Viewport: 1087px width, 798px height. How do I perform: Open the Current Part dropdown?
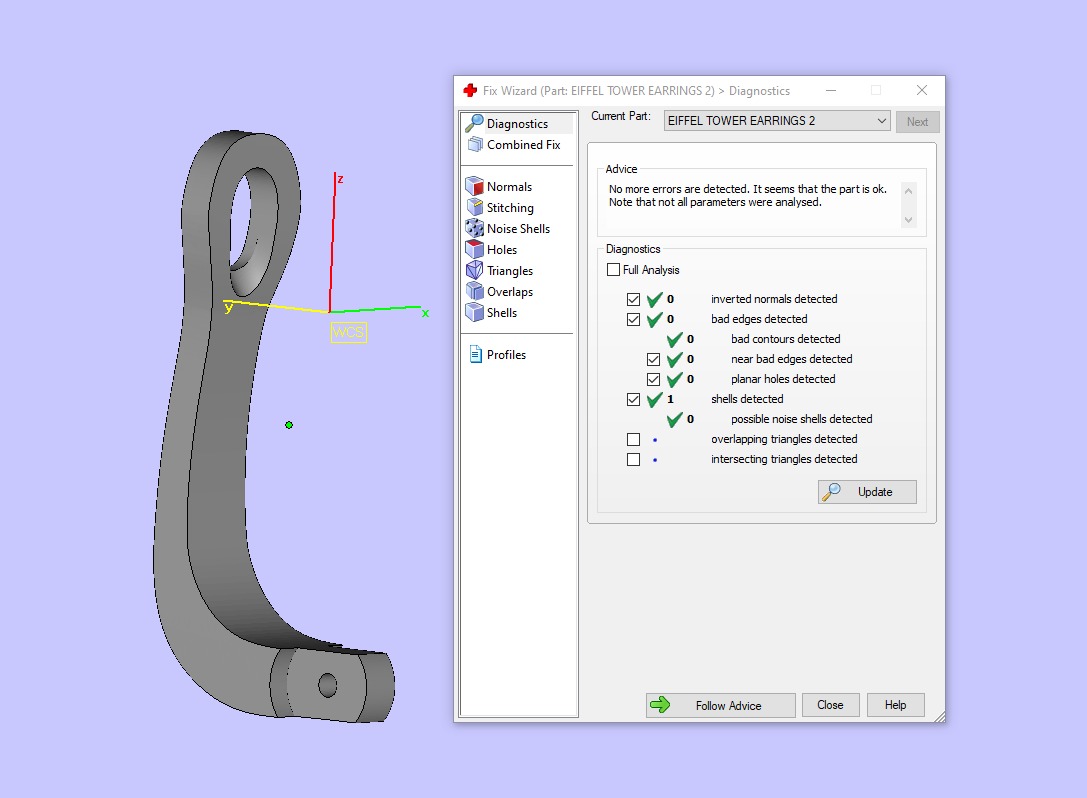[776, 121]
